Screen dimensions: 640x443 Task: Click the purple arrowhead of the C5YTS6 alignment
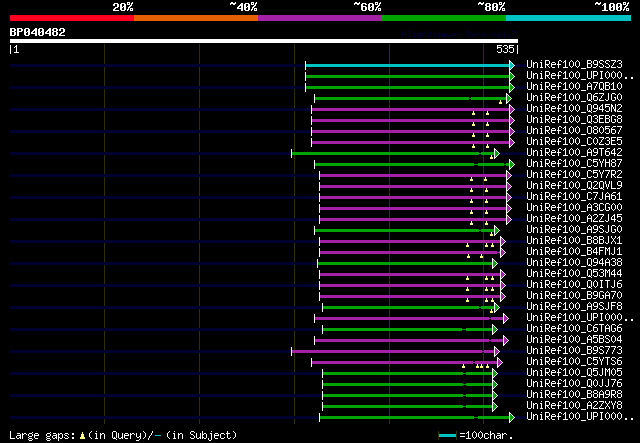pyautogui.click(x=500, y=363)
